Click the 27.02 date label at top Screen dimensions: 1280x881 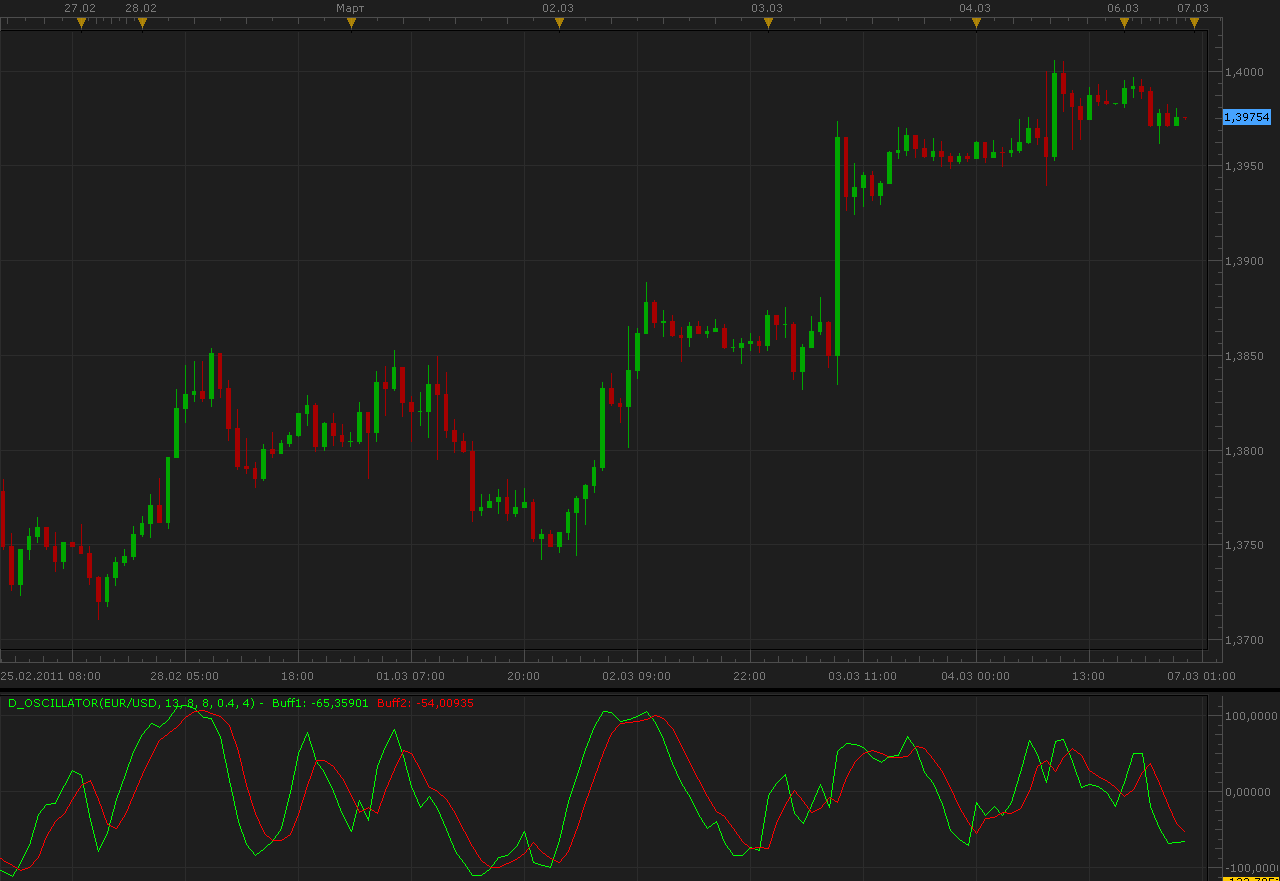[x=80, y=8]
